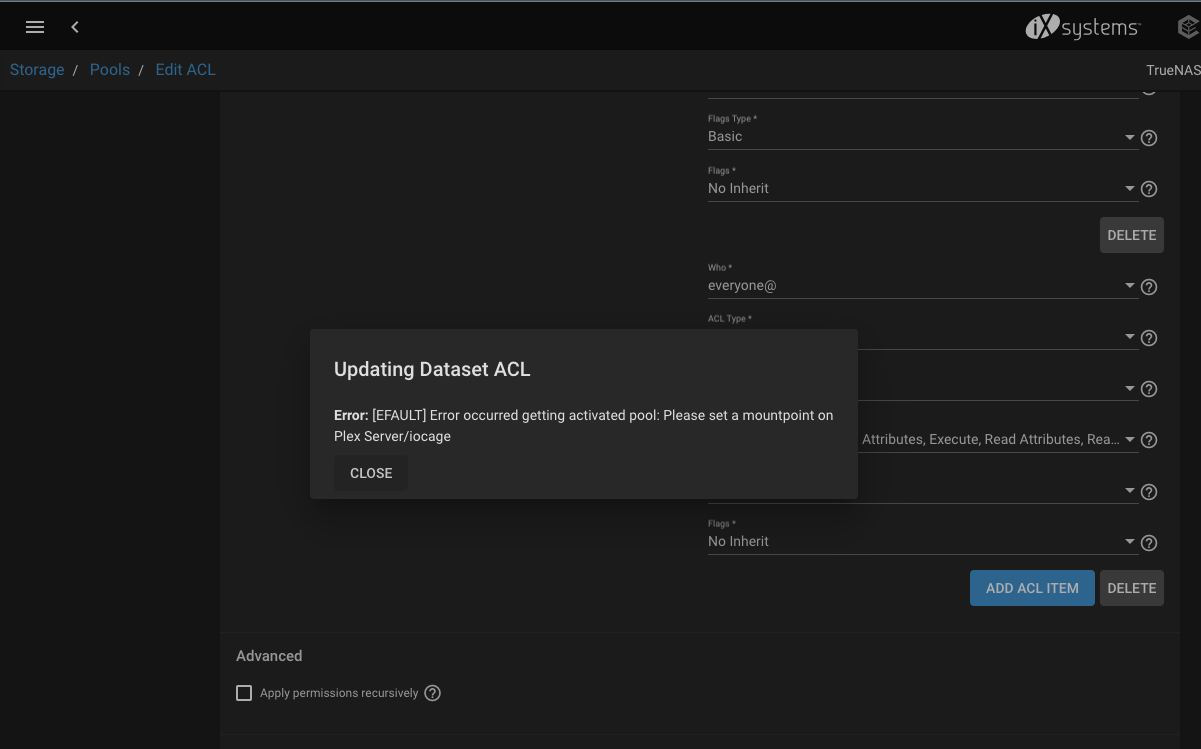Viewport: 1201px width, 749px height.
Task: Open help icon for Apply permissions recursively
Action: pyautogui.click(x=432, y=693)
